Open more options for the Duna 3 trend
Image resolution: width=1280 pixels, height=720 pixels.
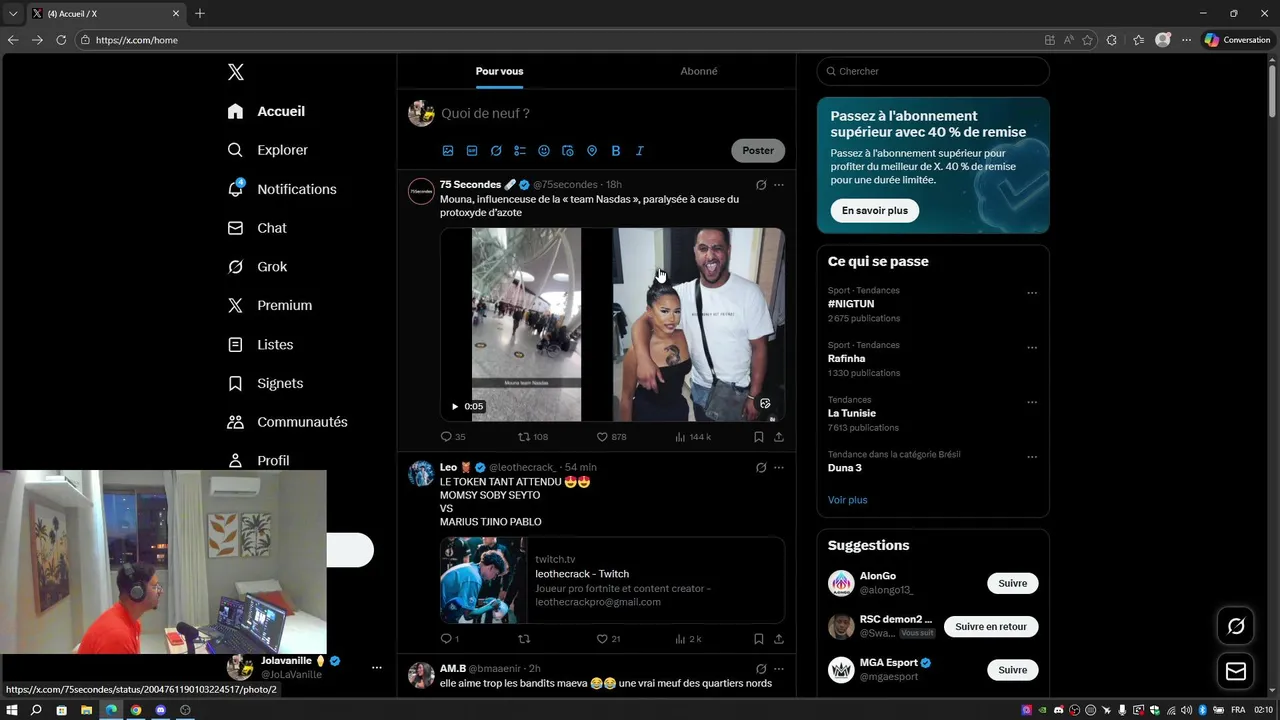tap(1032, 457)
